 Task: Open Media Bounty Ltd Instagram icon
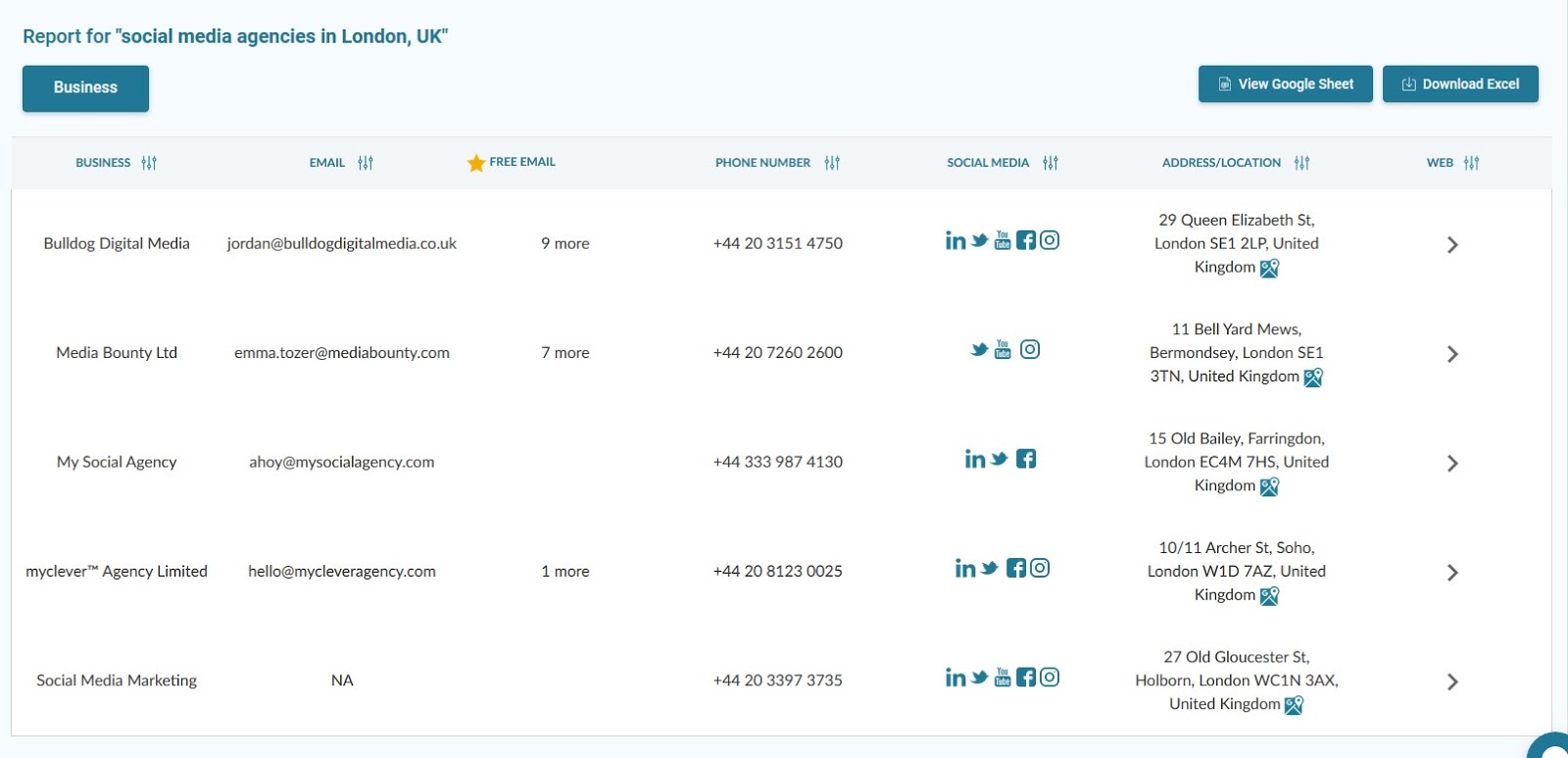click(1030, 349)
